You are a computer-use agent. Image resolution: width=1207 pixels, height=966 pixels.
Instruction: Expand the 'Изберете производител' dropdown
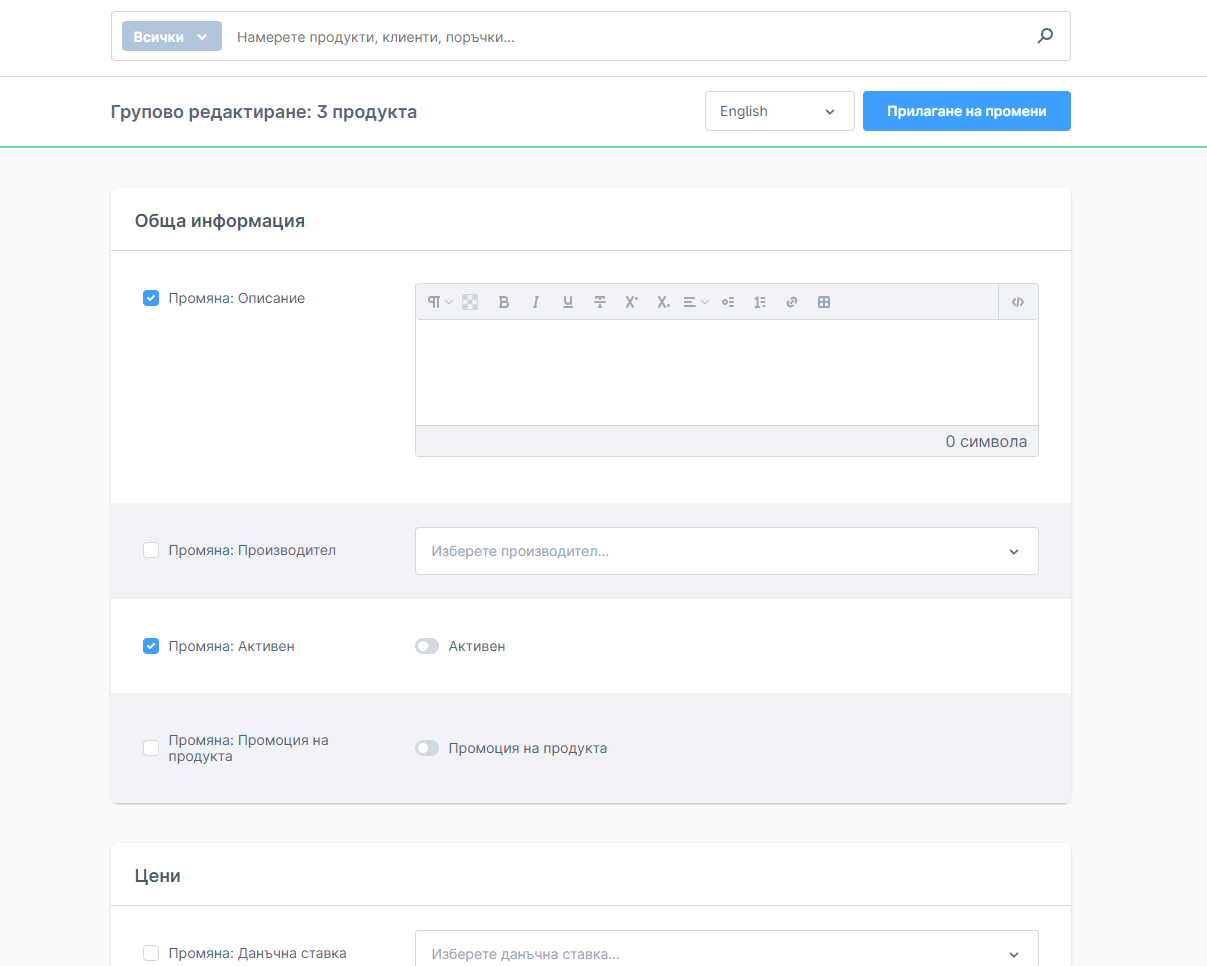726,551
